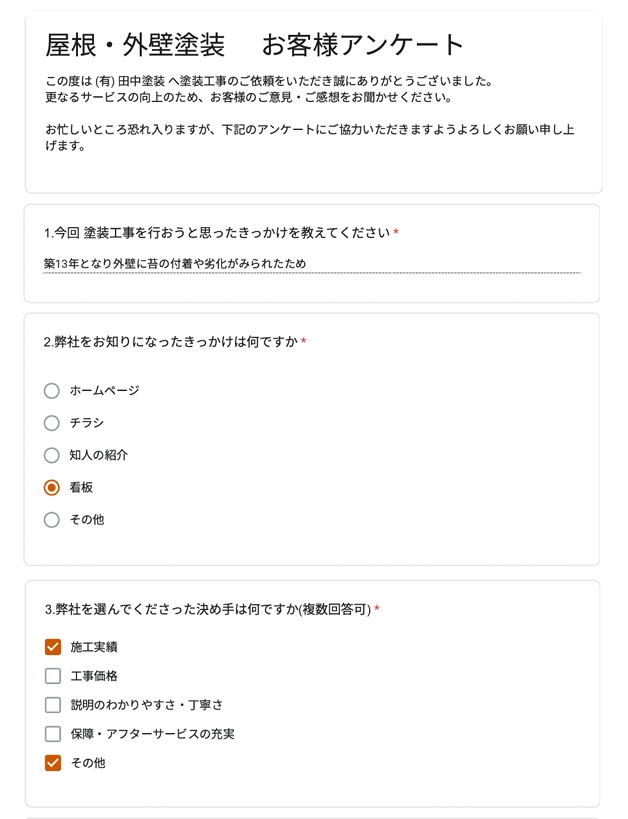Enable 説明のわかりやすさ・丁寧さ checkbox

pyautogui.click(x=53, y=705)
